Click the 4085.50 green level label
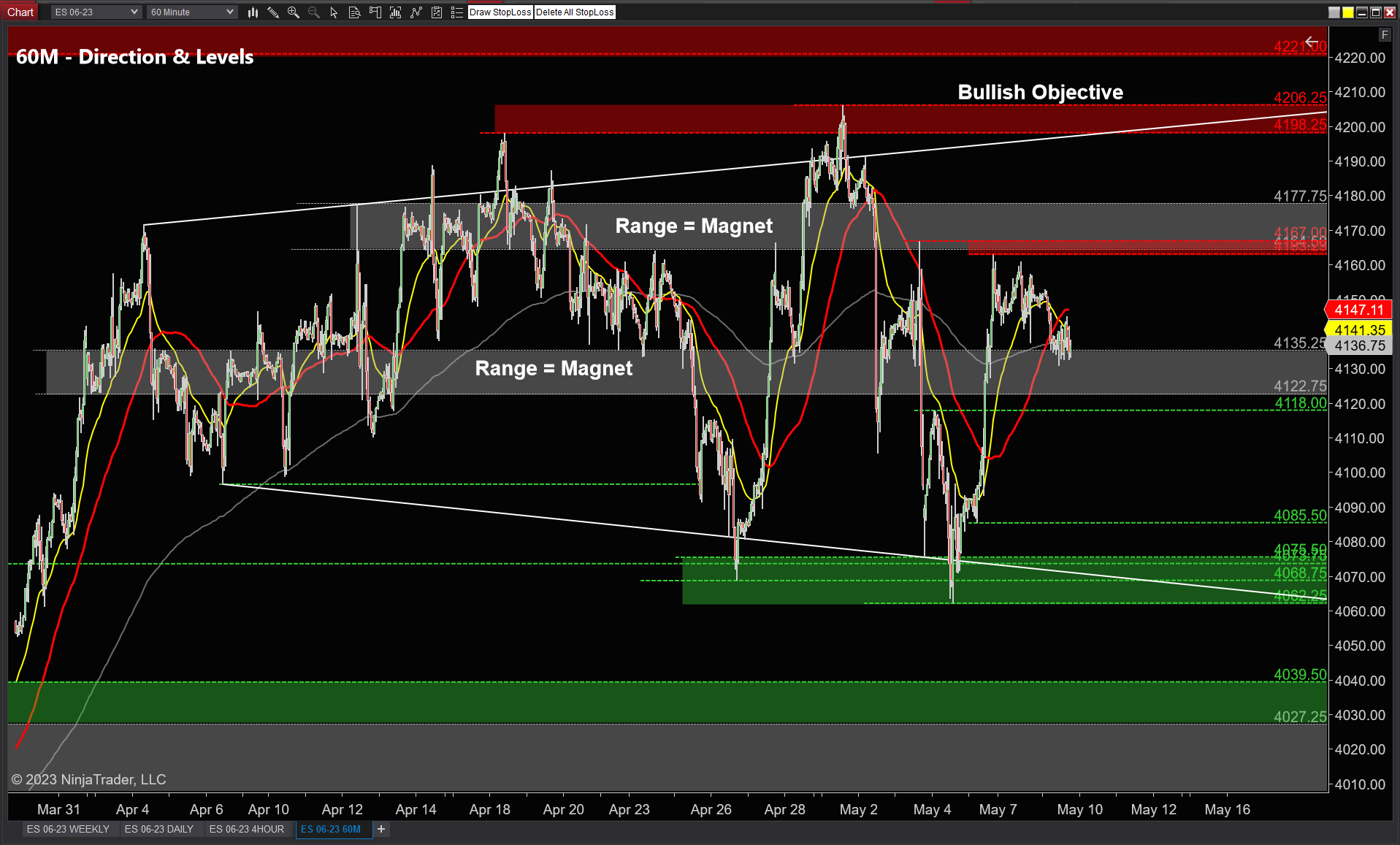This screenshot has height=845, width=1400. tap(1300, 516)
